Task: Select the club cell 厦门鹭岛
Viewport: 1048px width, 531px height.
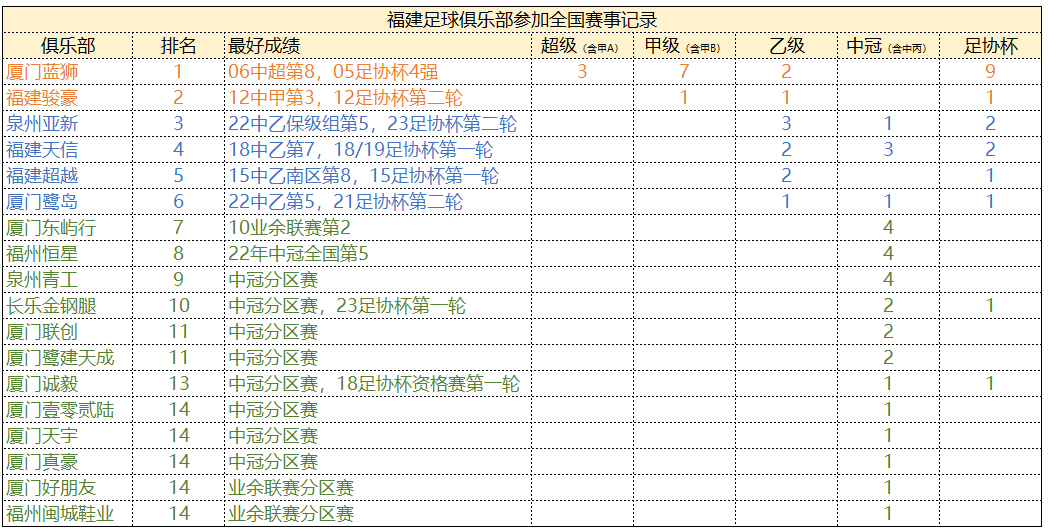Action: click(68, 201)
